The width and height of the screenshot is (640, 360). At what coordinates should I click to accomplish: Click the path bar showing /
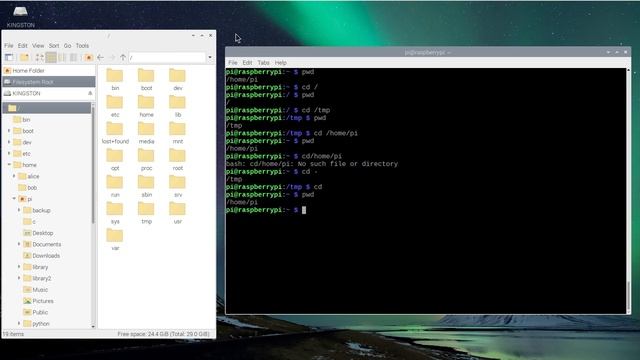click(x=167, y=58)
